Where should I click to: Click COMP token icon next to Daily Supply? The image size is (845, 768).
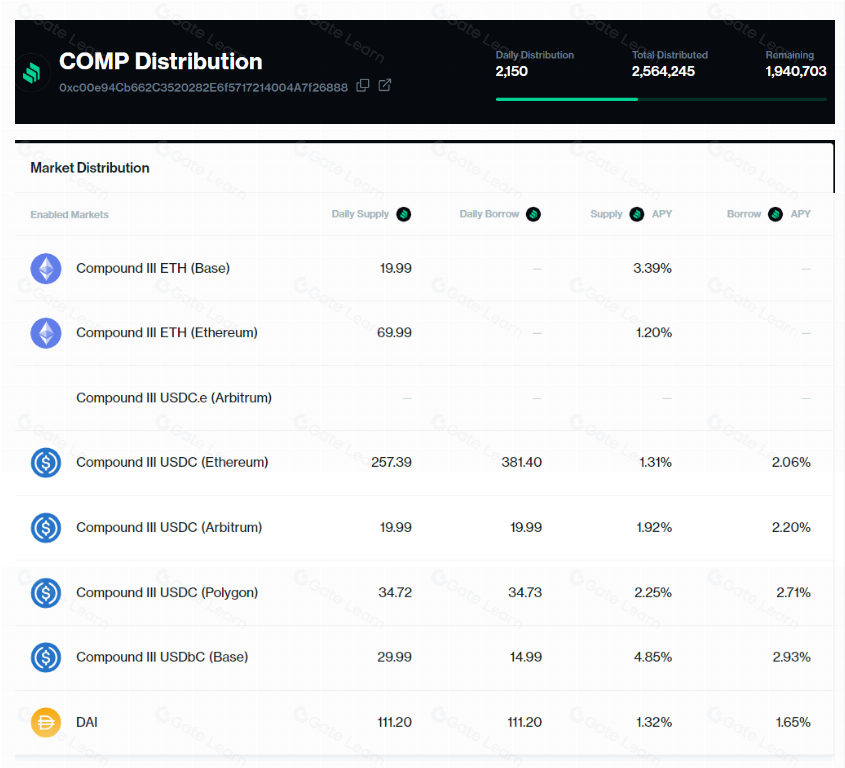coord(404,215)
